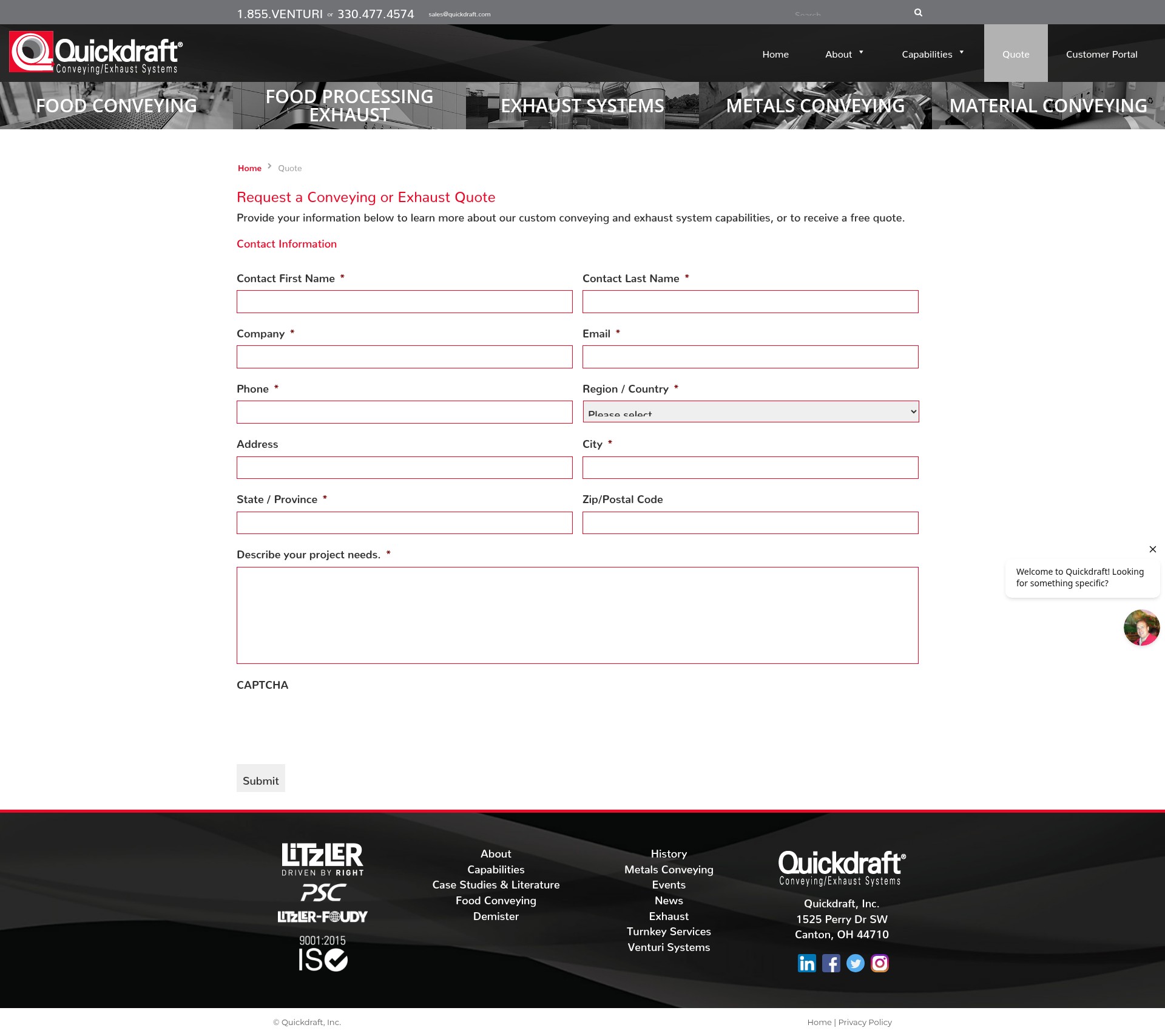Open chat via the agent avatar
Viewport: 1165px width, 1036px height.
coord(1141,628)
